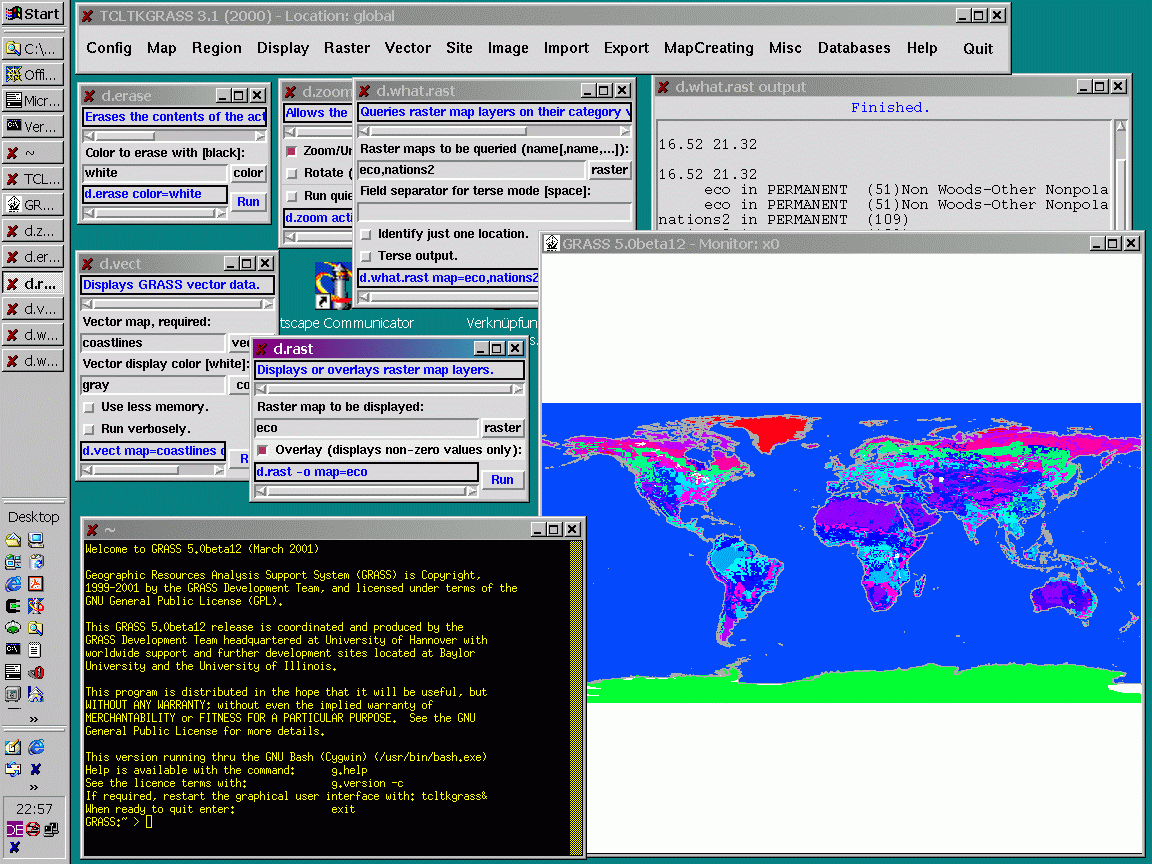The width and height of the screenshot is (1152, 864).
Task: Open My Computer icon in Desktop toolbar
Action: (36, 540)
